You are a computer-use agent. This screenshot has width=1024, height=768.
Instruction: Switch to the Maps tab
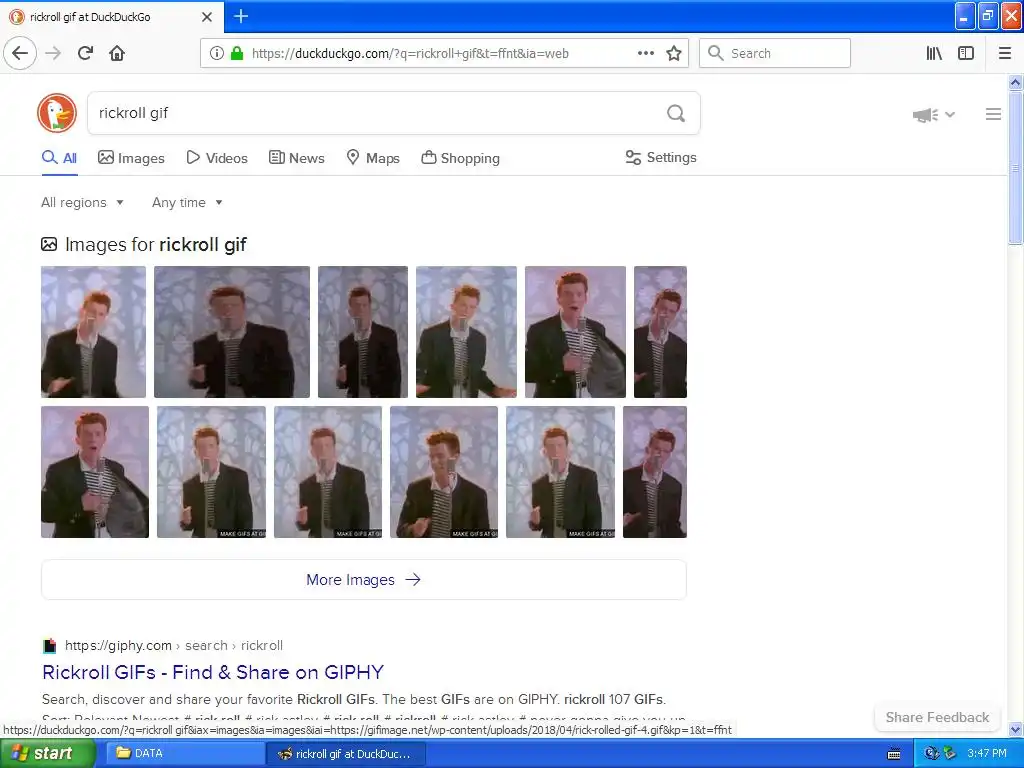click(373, 158)
